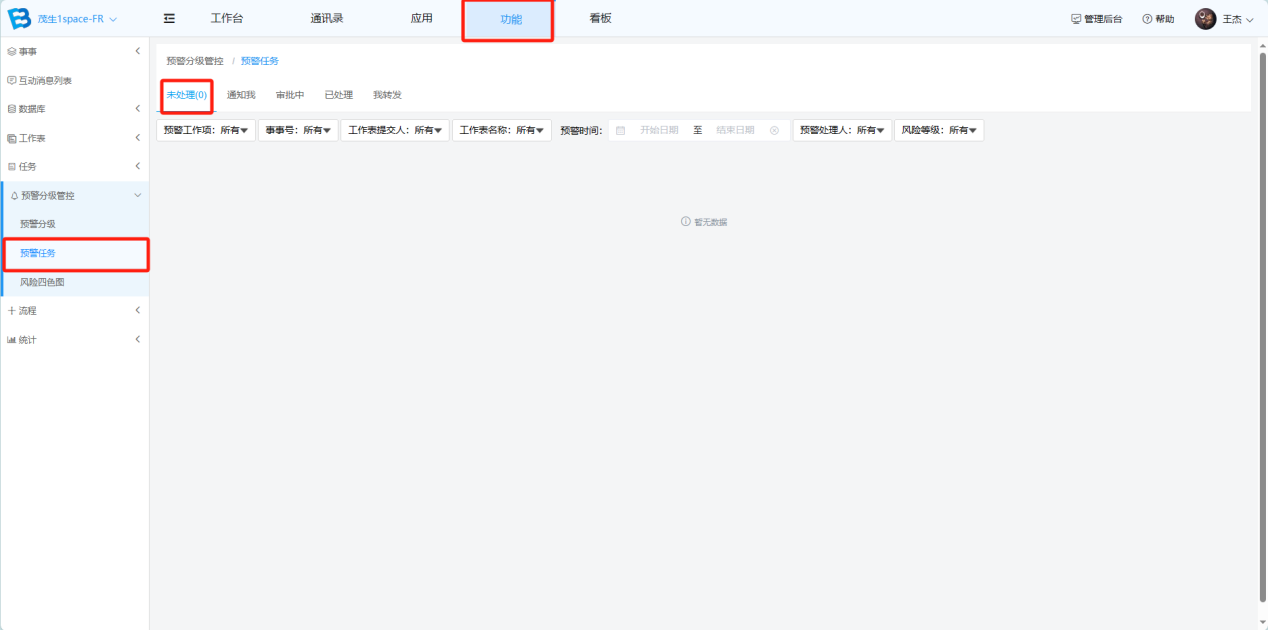The image size is (1268, 630).
Task: Expand the 工作表 sidebar section chevron
Action: point(137,138)
